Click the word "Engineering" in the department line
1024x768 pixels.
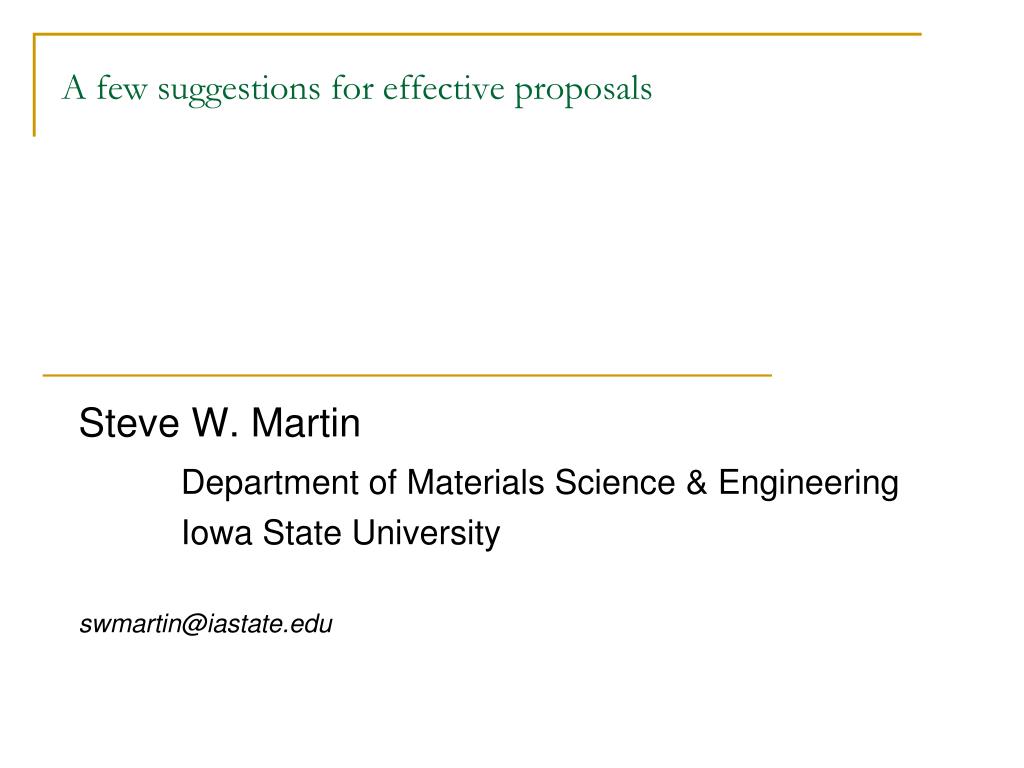point(808,484)
